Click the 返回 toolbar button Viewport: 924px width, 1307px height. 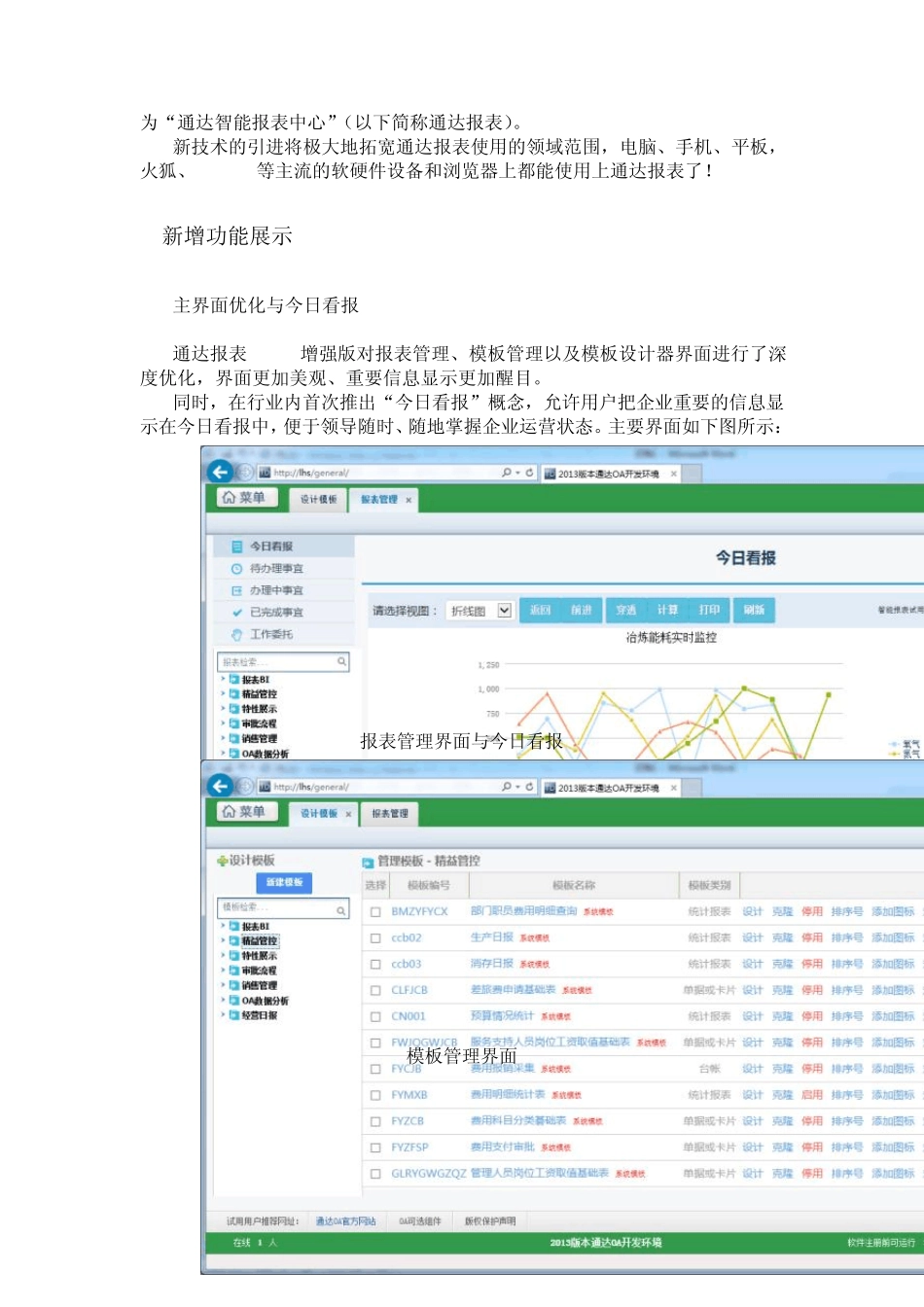click(x=541, y=610)
